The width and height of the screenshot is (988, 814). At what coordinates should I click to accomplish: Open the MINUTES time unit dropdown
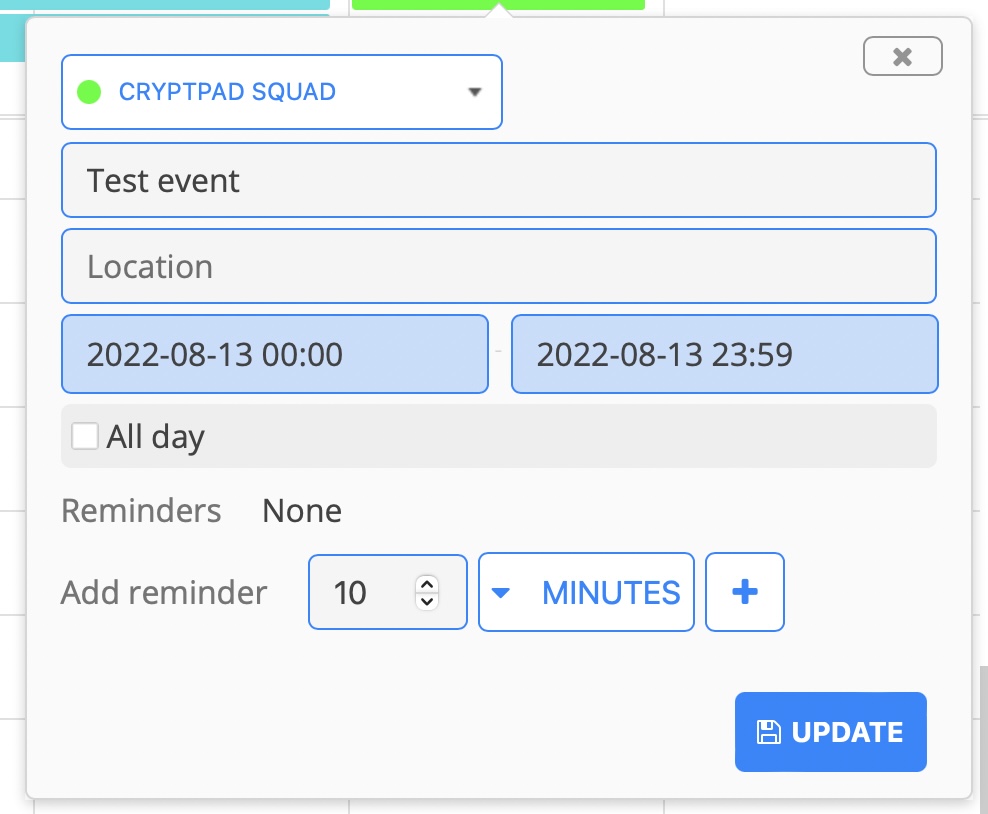(x=586, y=592)
